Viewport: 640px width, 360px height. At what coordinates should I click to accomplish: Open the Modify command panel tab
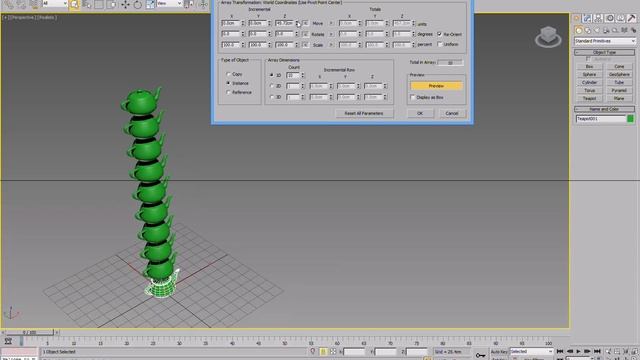coord(587,18)
